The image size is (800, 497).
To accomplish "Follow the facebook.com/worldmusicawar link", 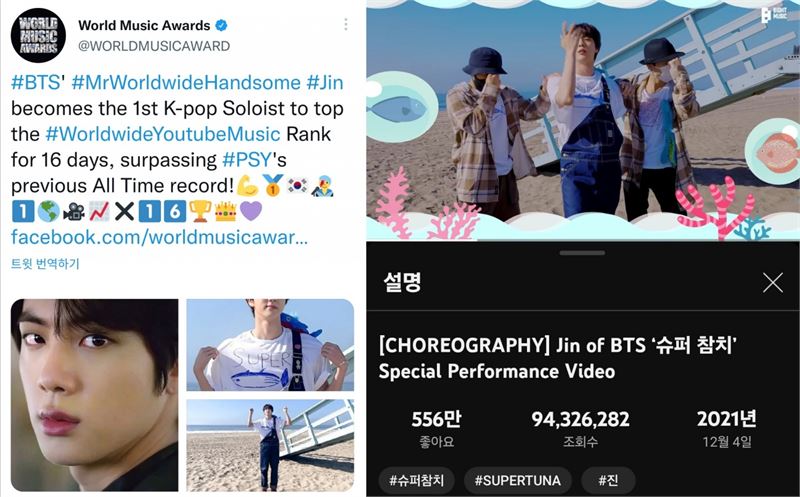I will (159, 237).
